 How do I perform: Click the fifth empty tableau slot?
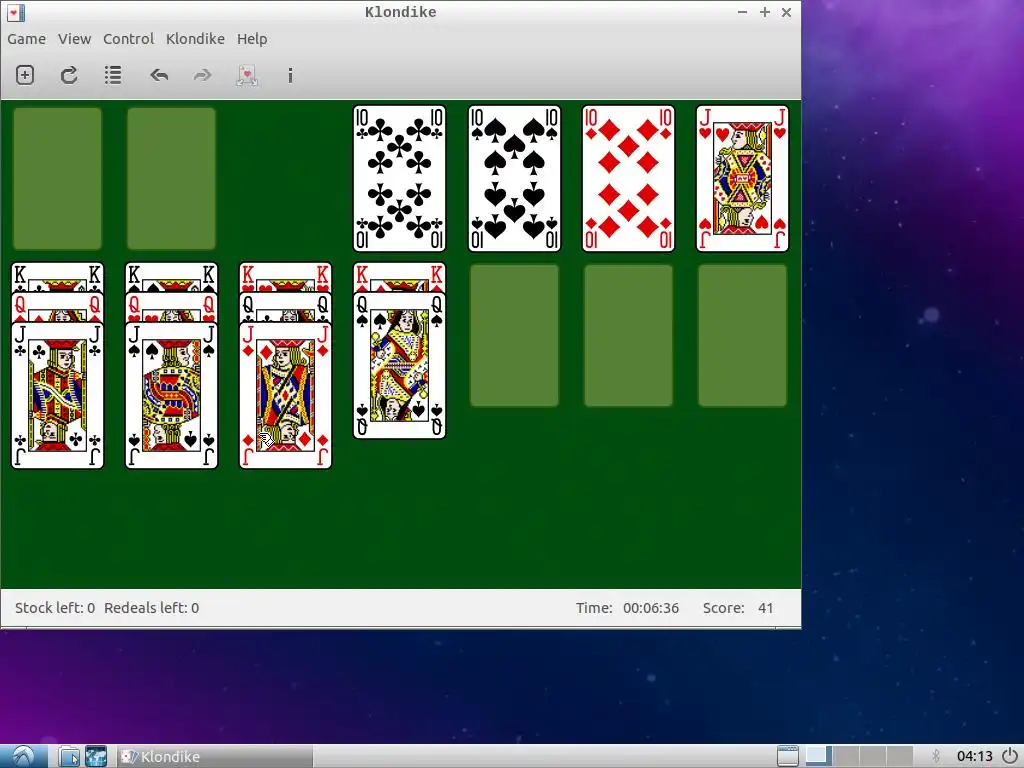[514, 336]
